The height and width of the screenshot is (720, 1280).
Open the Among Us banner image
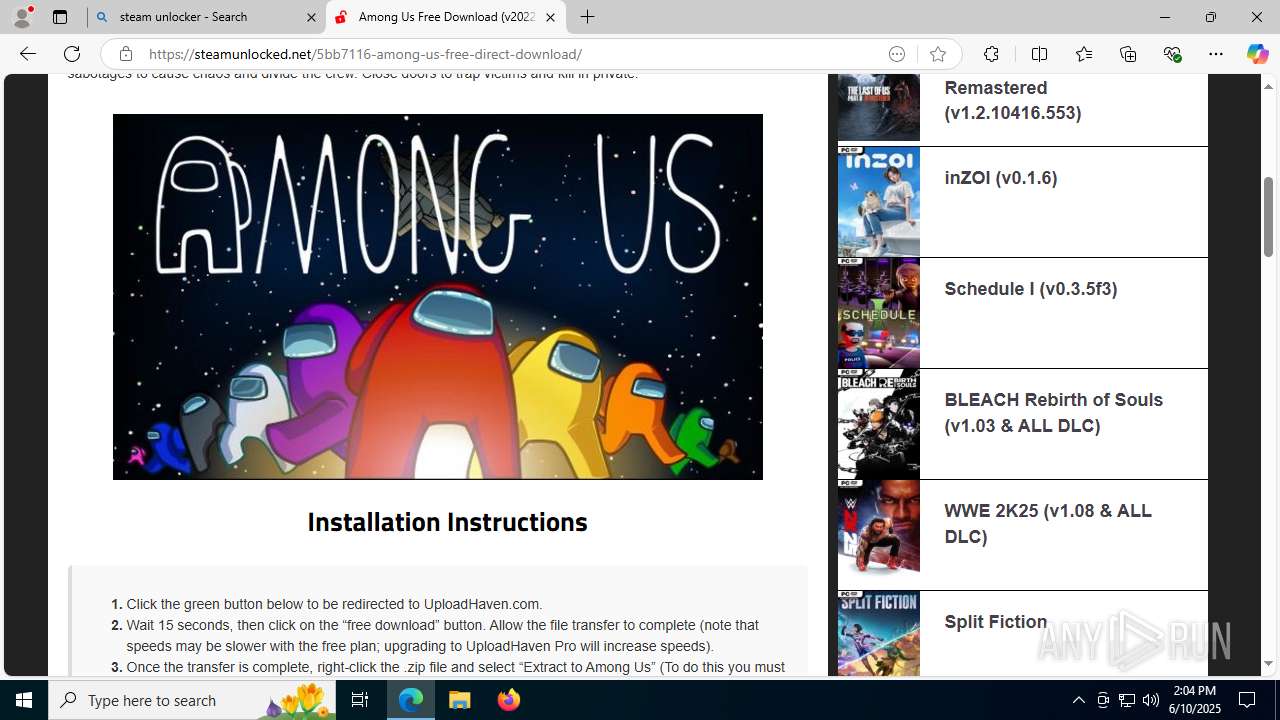pyautogui.click(x=438, y=297)
